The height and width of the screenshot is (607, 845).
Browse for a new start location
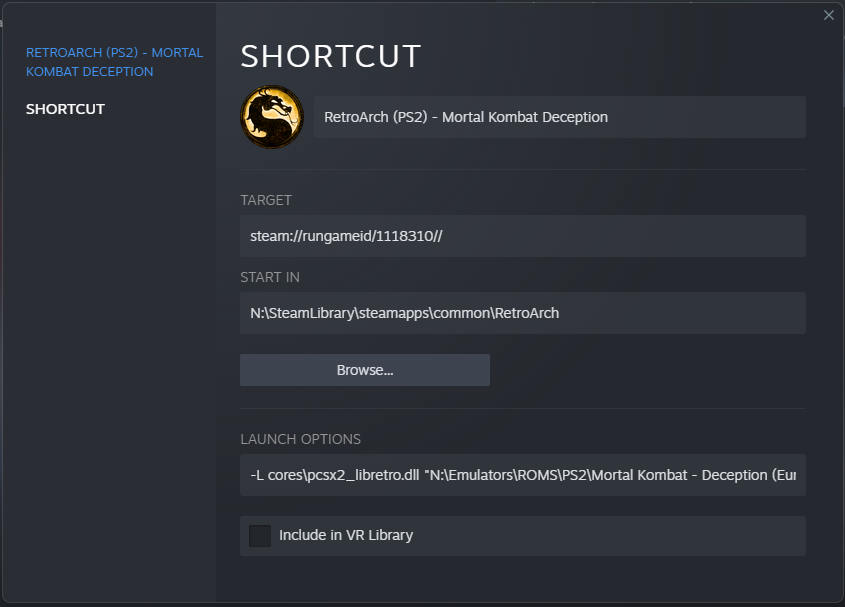pos(364,369)
